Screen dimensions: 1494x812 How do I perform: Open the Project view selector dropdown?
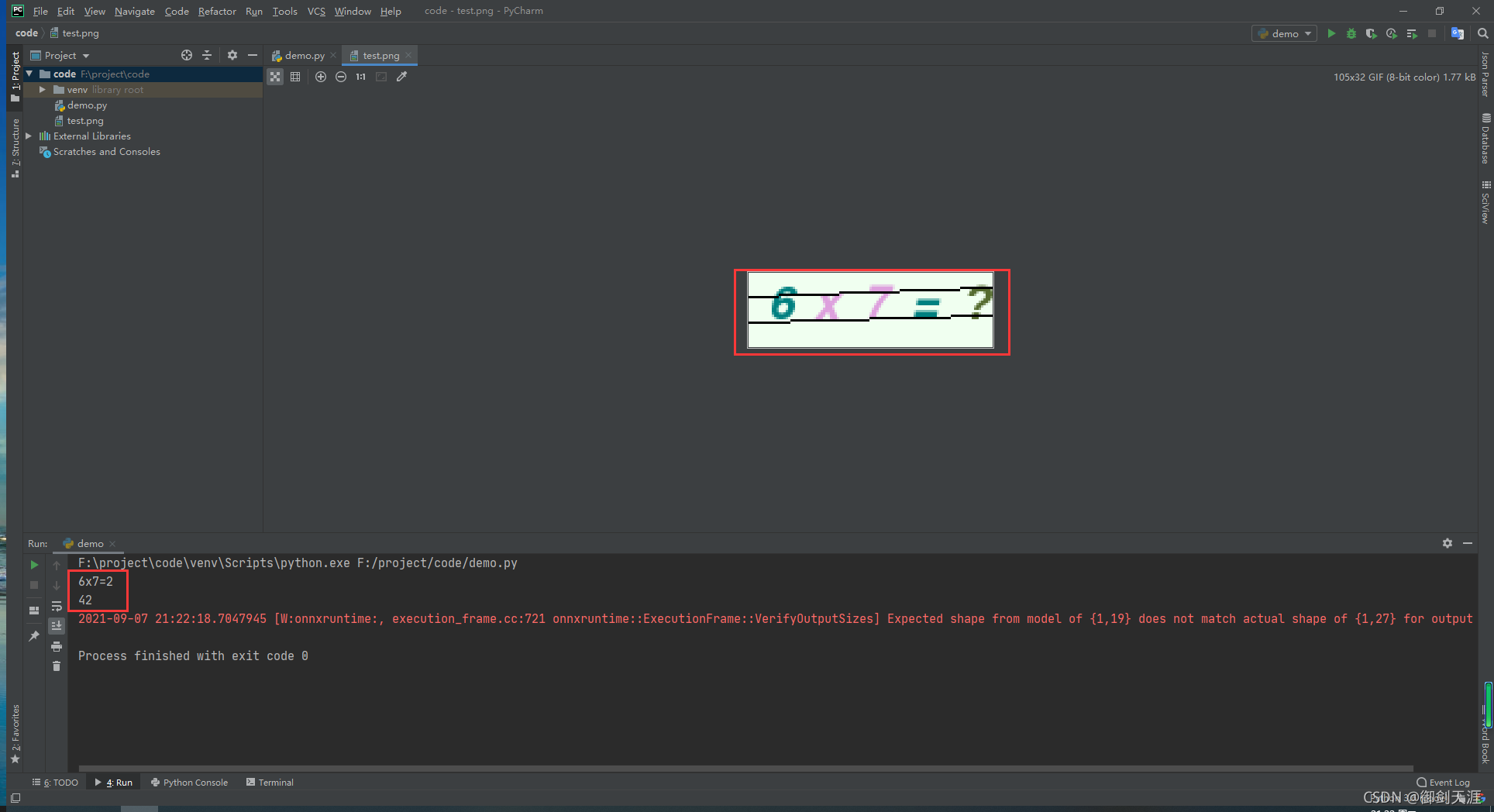(x=60, y=55)
